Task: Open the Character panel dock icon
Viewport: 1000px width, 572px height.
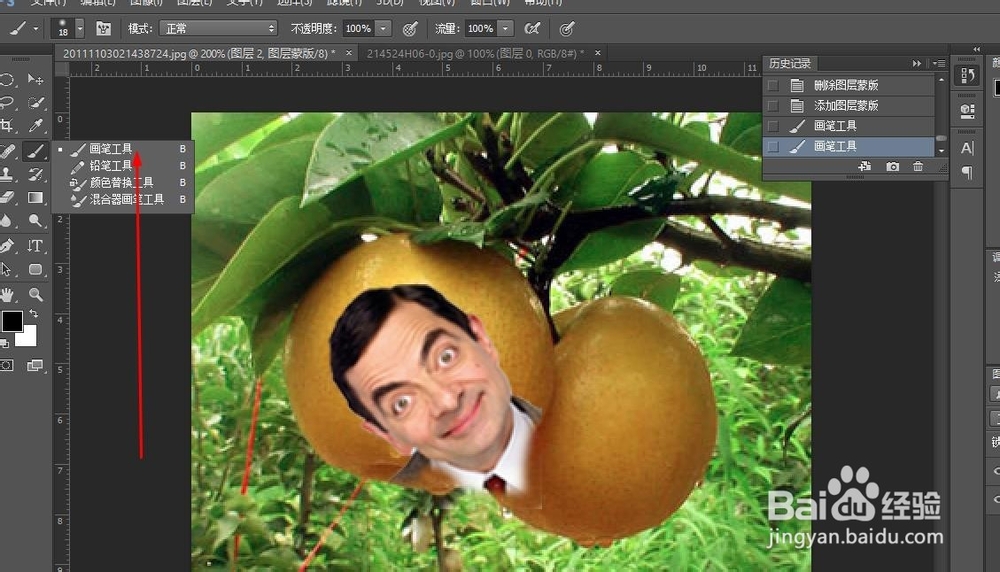Action: [x=967, y=148]
